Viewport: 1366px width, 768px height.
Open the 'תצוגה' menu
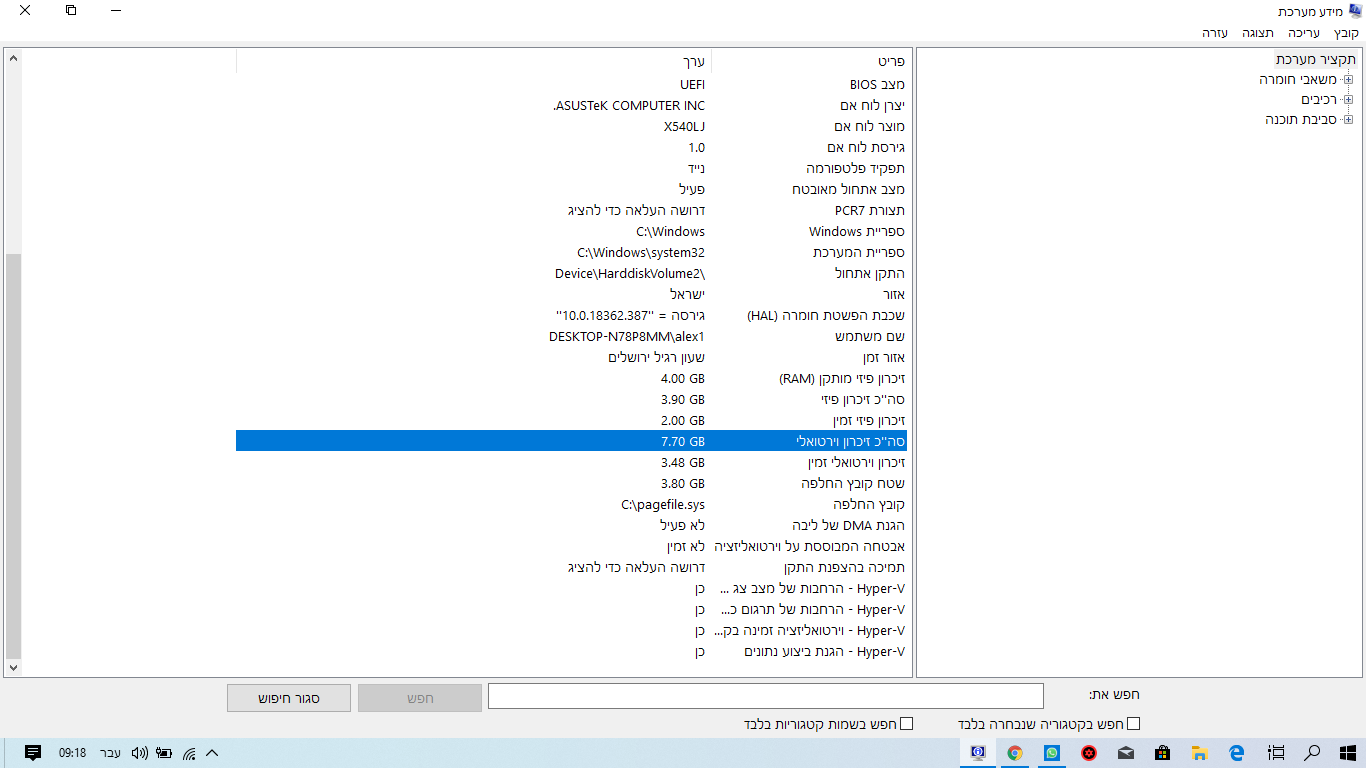point(1258,33)
